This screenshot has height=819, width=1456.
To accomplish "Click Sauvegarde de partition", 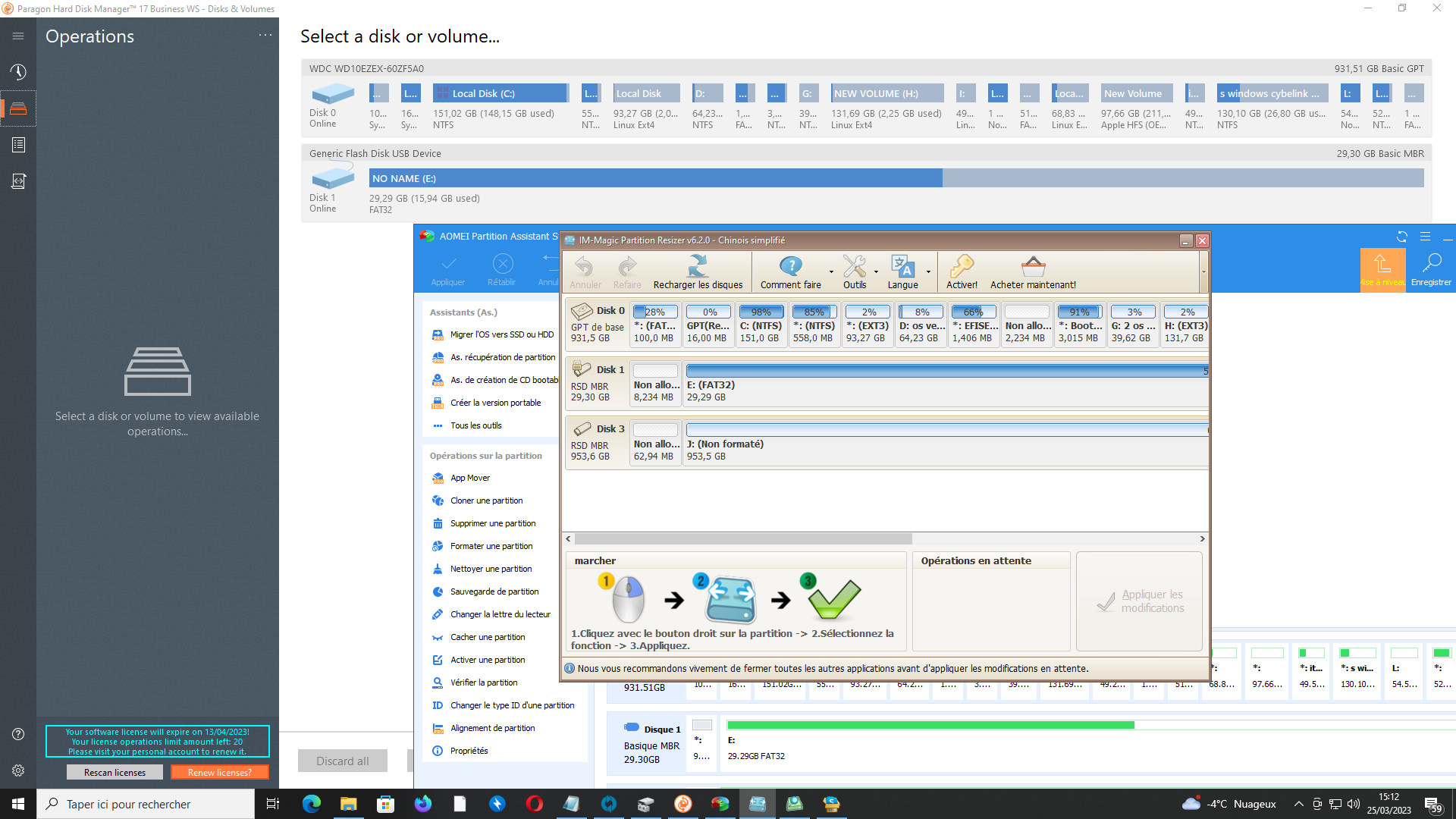I will tap(485, 591).
